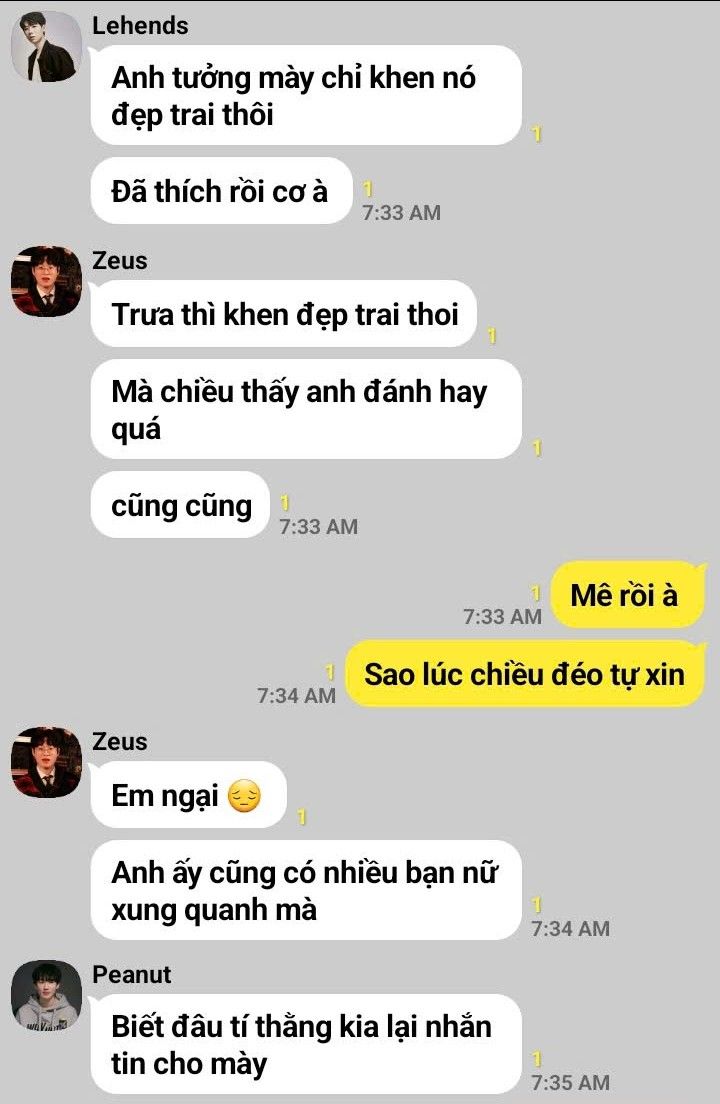Open first Zeus profile avatar near 'Trưa thì'

coord(46,281)
